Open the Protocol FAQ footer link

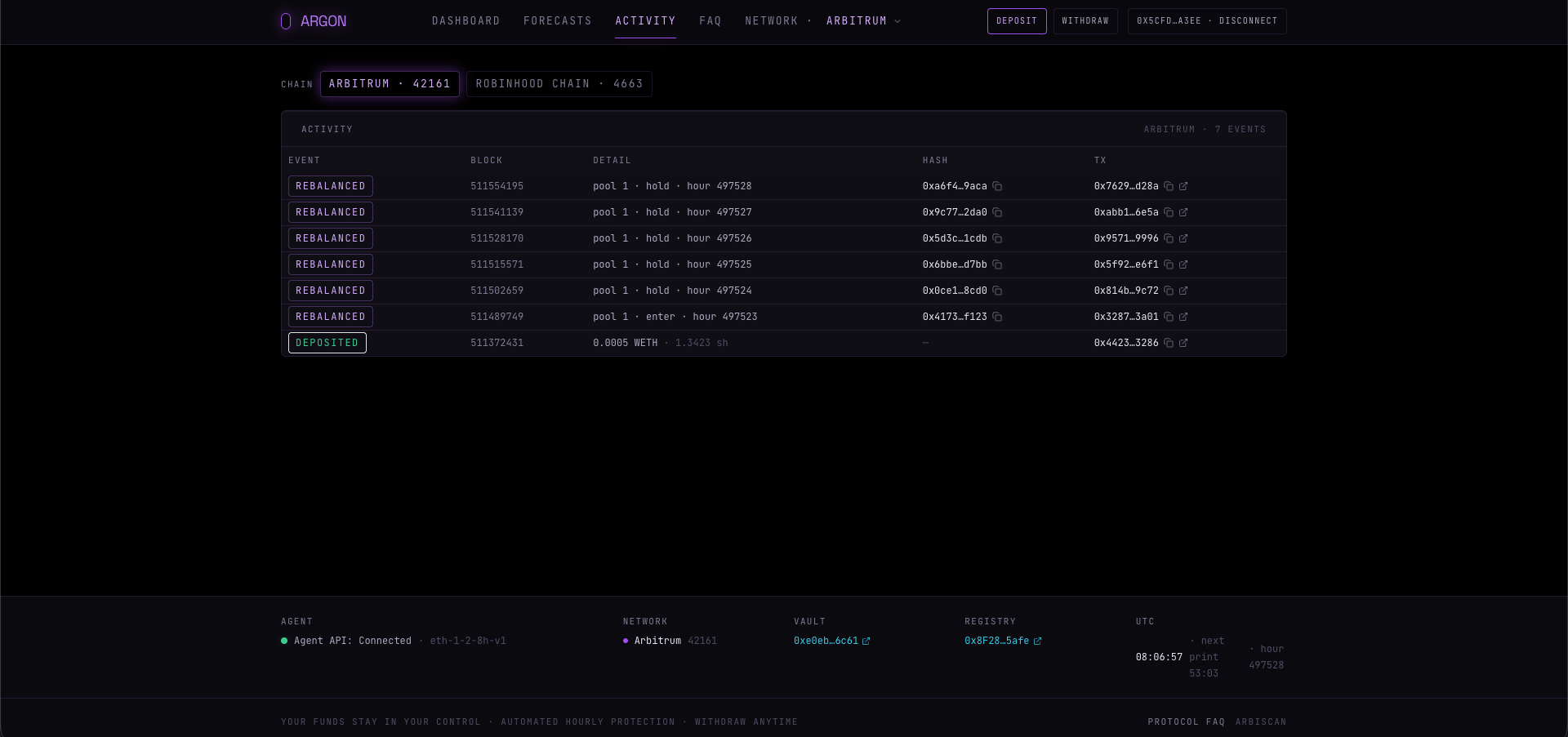click(1186, 721)
